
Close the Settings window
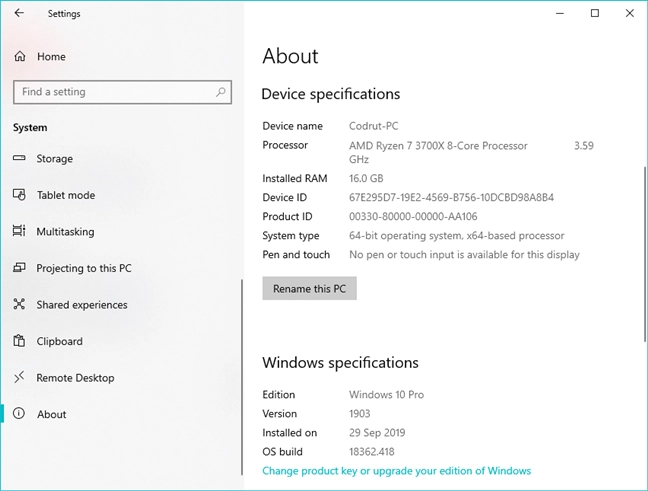point(629,13)
